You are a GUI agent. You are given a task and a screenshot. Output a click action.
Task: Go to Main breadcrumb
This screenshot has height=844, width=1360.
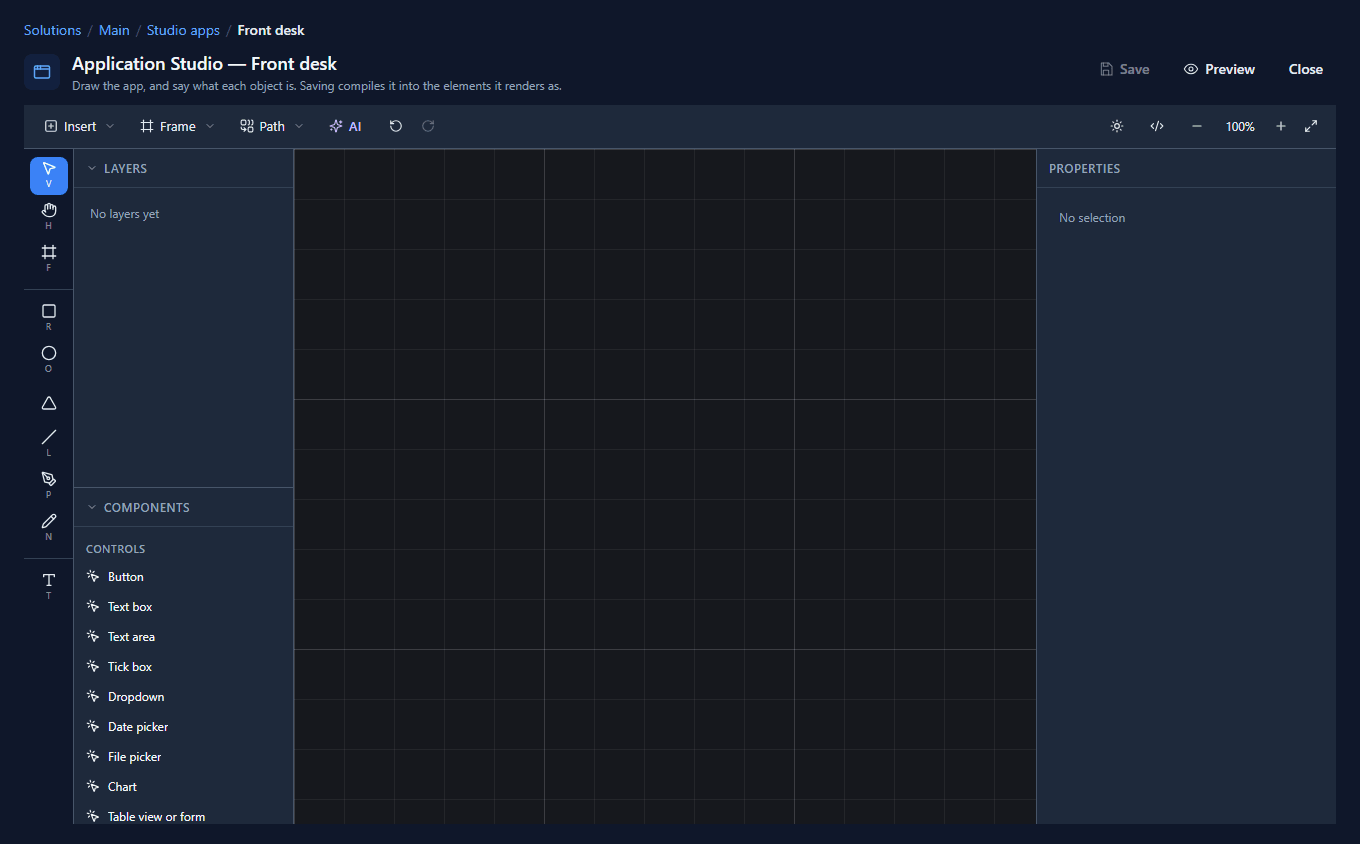pos(114,30)
